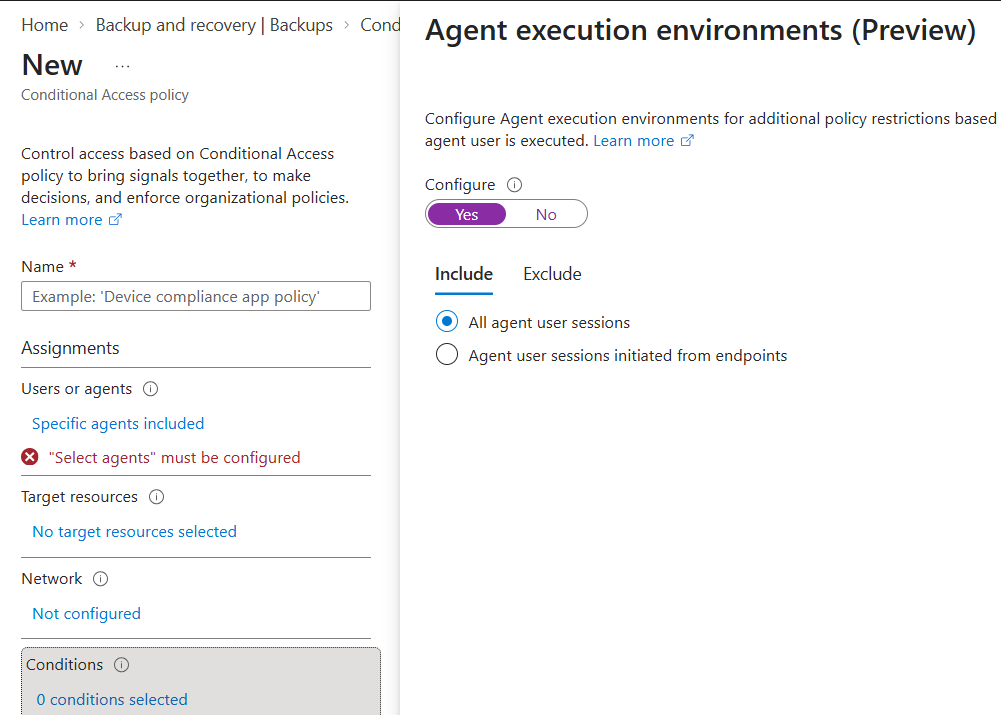
Task: Click the info icon next to Target resources
Action: [x=156, y=497]
